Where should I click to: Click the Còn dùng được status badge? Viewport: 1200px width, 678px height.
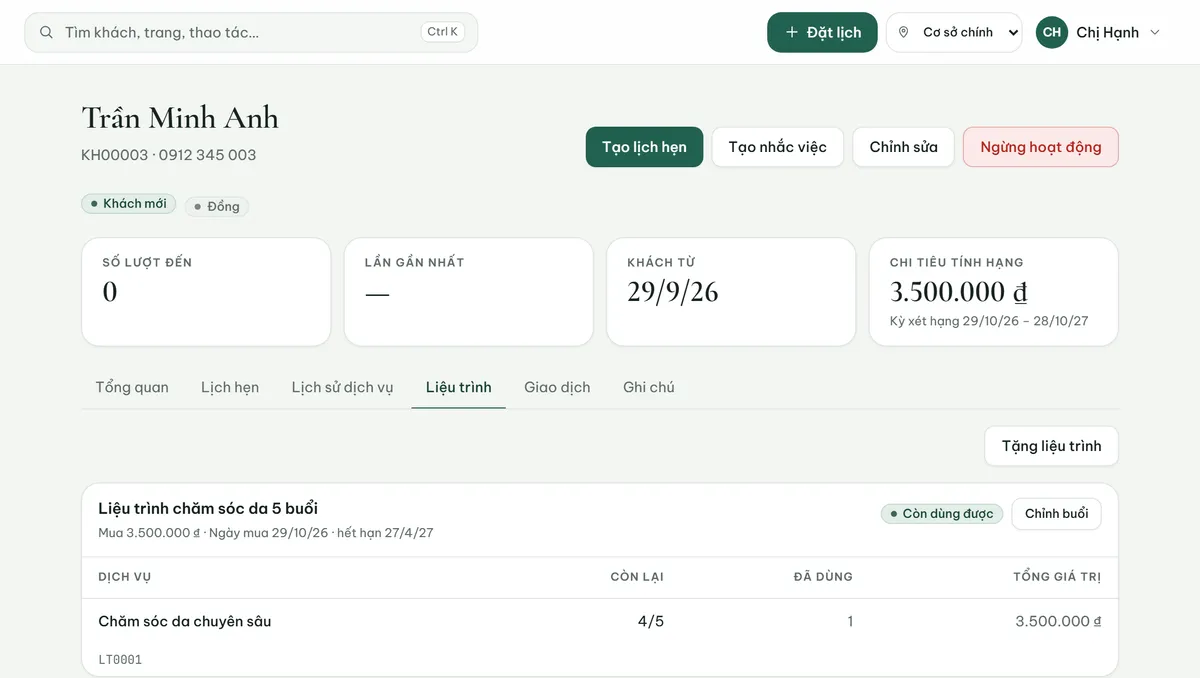coord(941,513)
